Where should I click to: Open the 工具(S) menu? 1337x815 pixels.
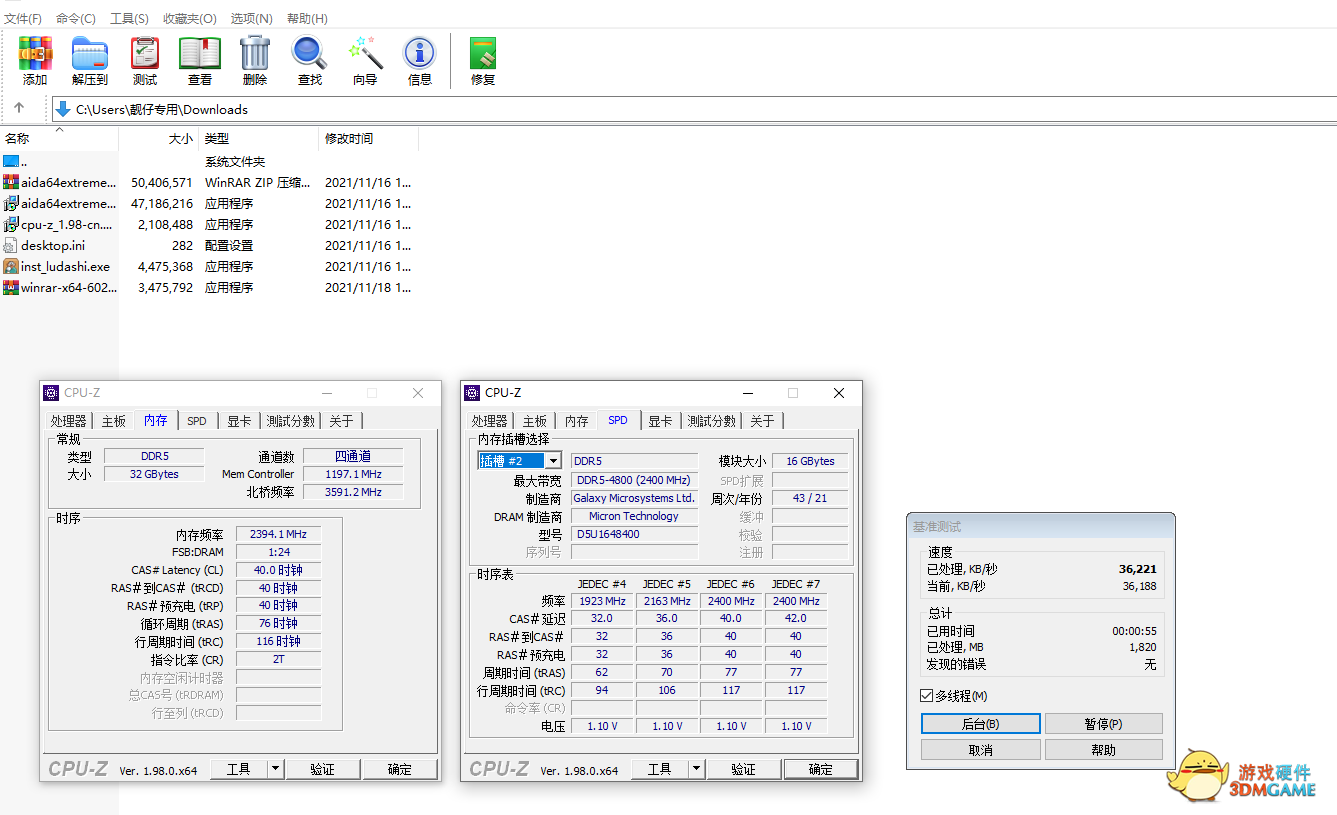(129, 18)
